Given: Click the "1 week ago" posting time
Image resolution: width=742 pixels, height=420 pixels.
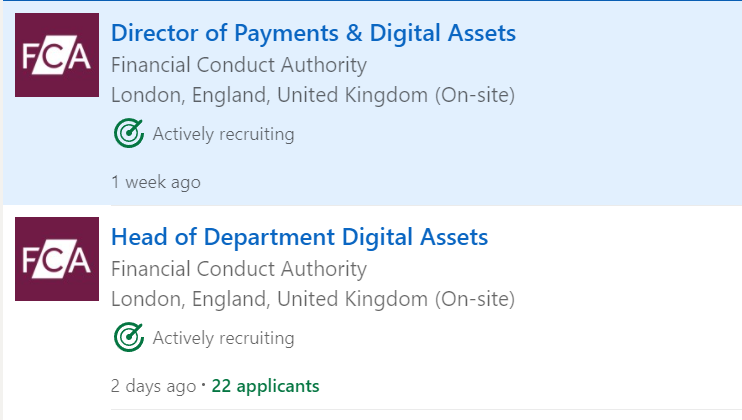Looking at the screenshot, I should [x=156, y=182].
